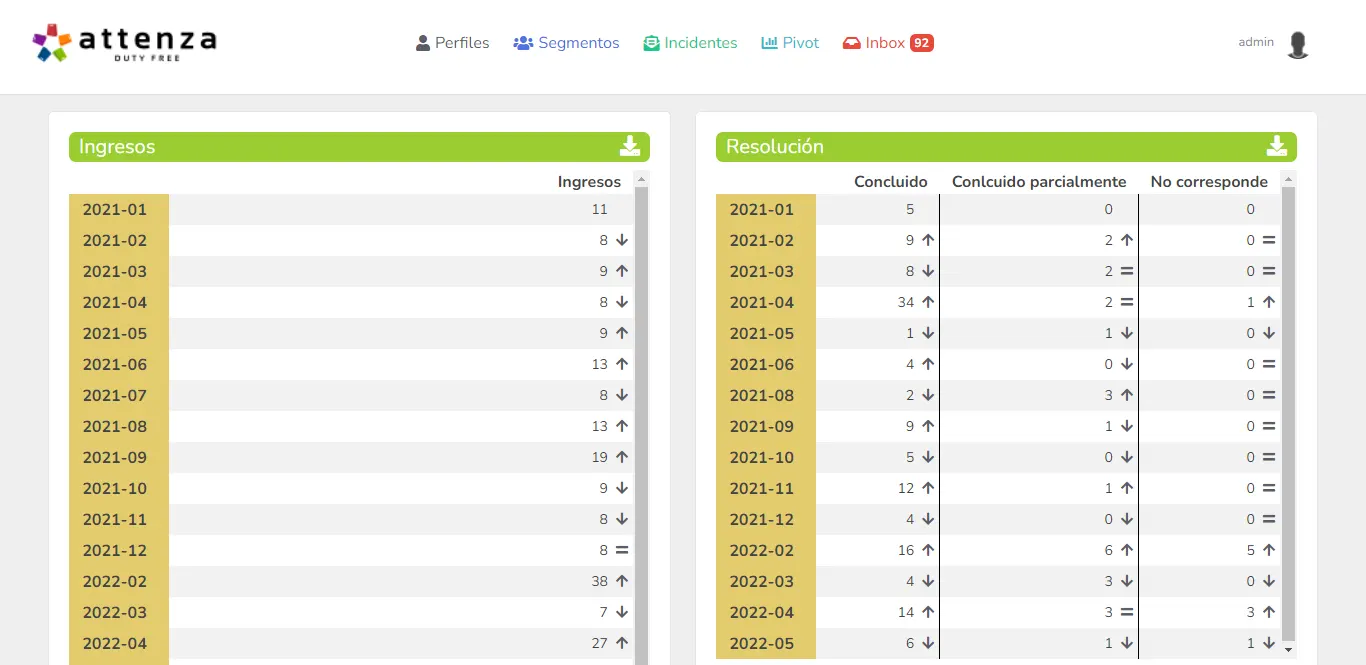This screenshot has height=665, width=1366.
Task: Click the No corresponde column header
Action: pos(1208,182)
